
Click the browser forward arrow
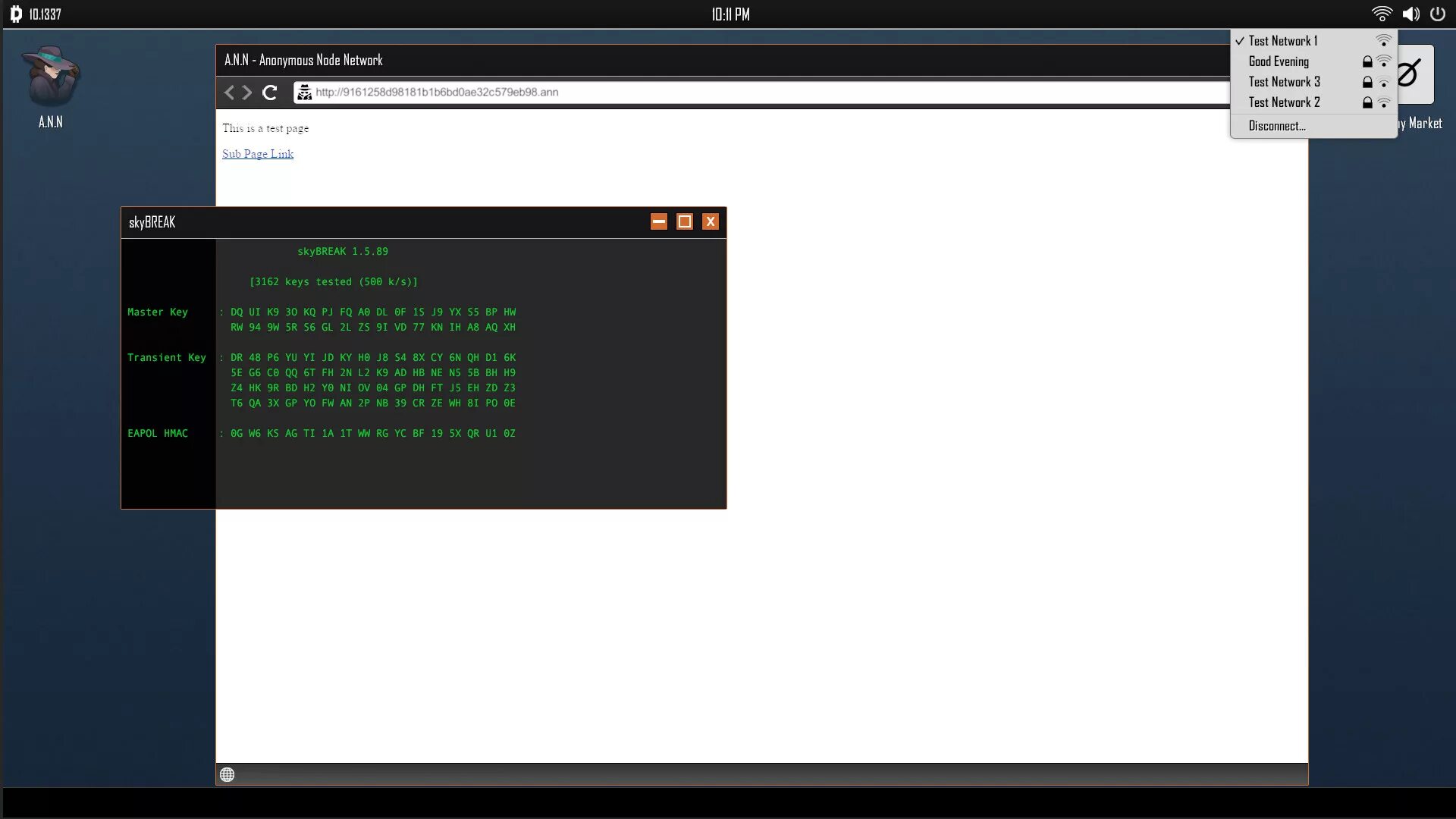click(247, 93)
